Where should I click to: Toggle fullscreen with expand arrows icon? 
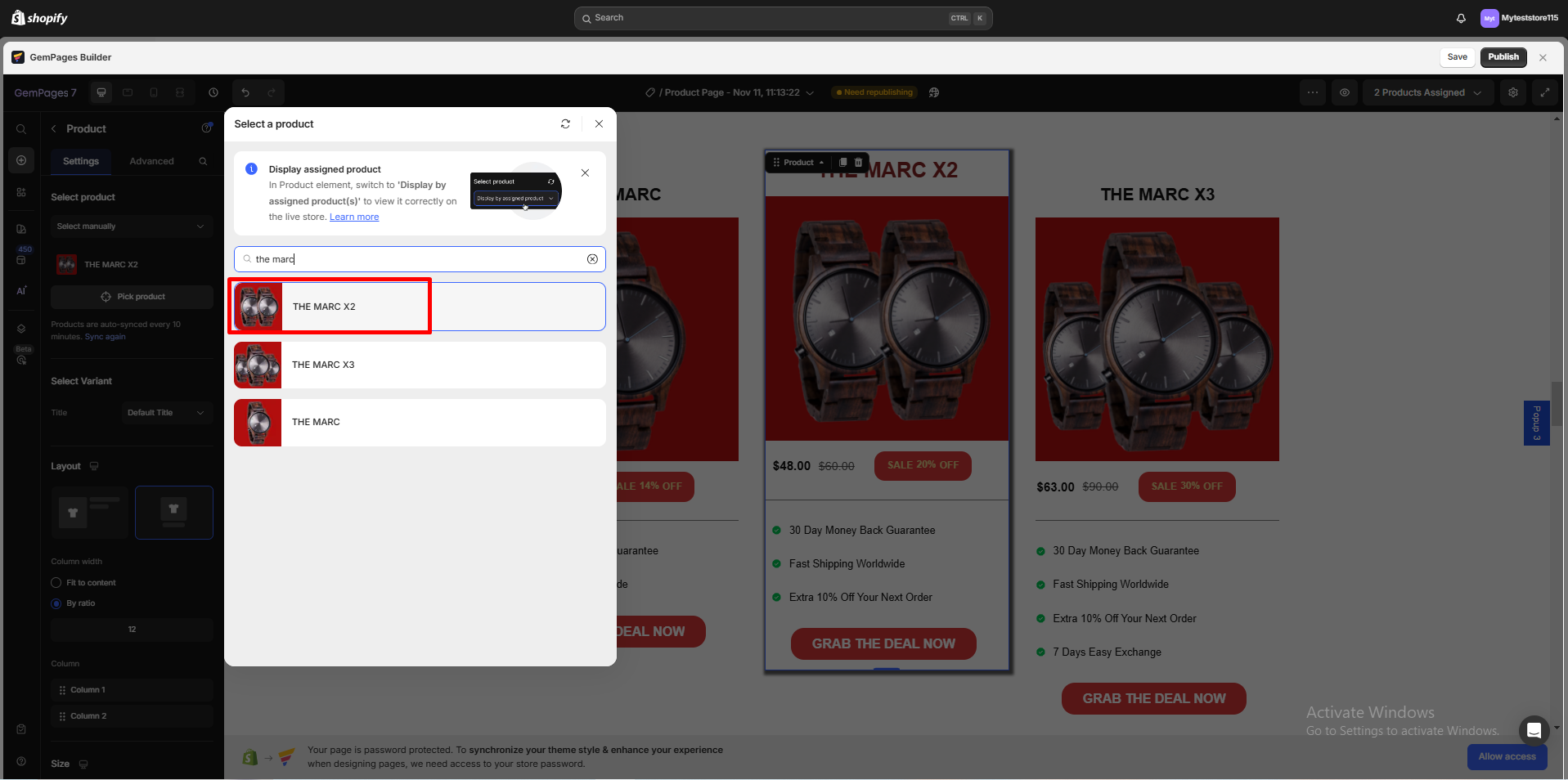(x=1546, y=92)
